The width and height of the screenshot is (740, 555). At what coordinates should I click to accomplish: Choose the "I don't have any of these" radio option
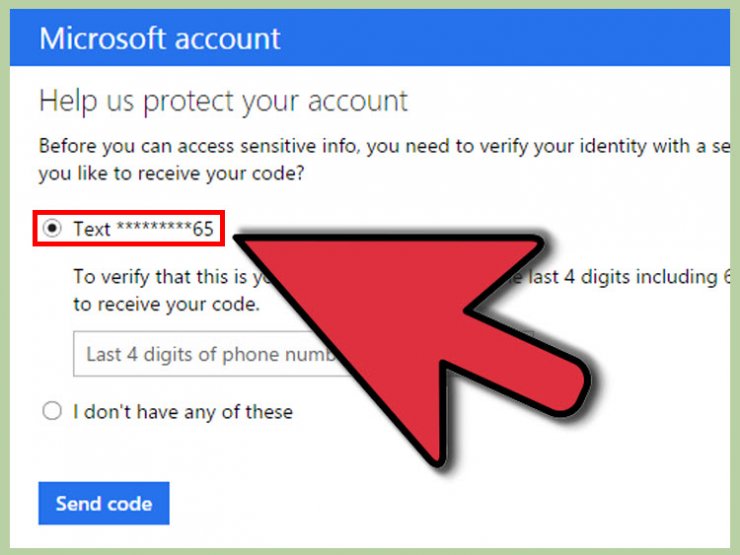[52, 411]
